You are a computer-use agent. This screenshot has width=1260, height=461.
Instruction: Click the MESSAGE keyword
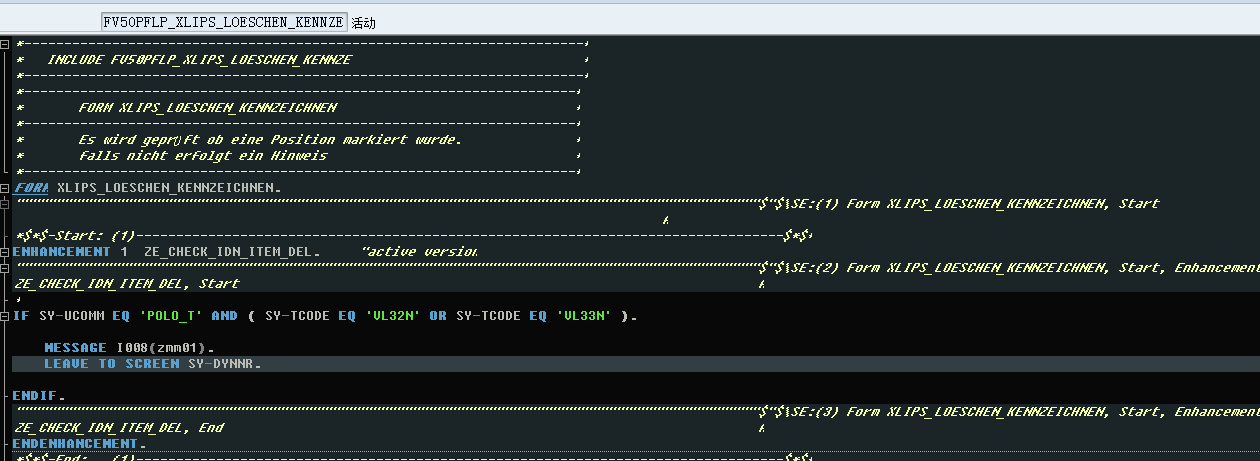[x=75, y=348]
